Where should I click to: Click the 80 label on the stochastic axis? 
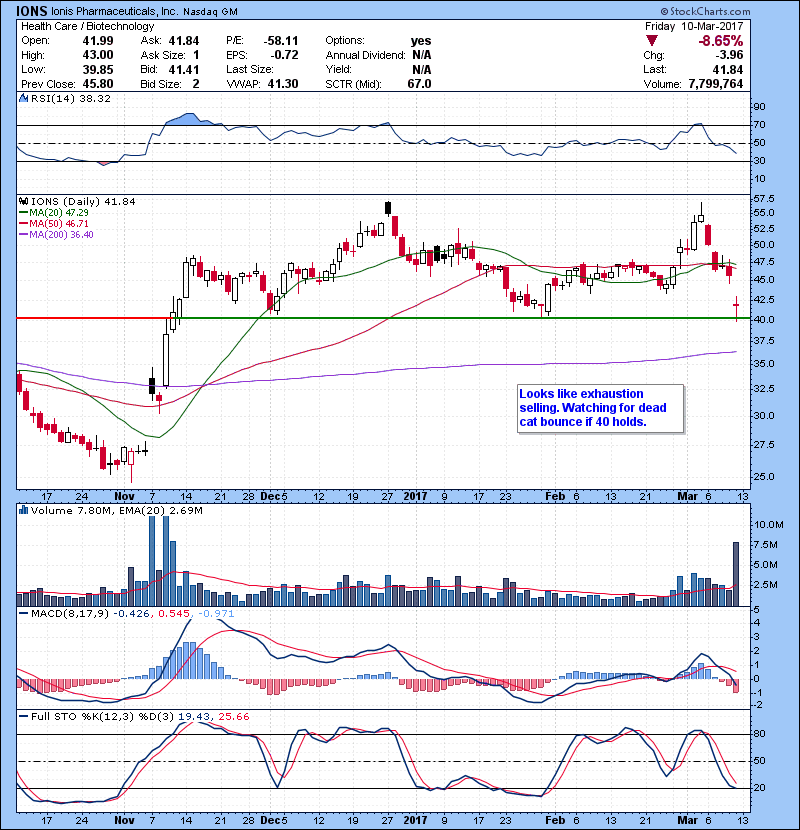click(759, 734)
